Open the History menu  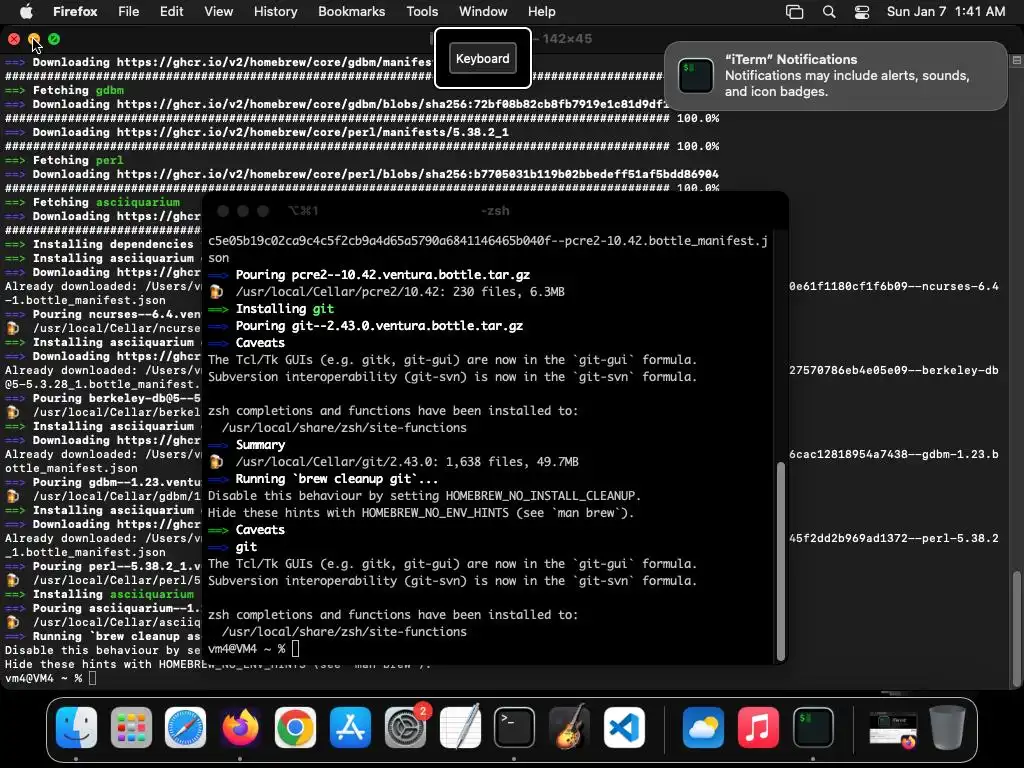[x=275, y=11]
